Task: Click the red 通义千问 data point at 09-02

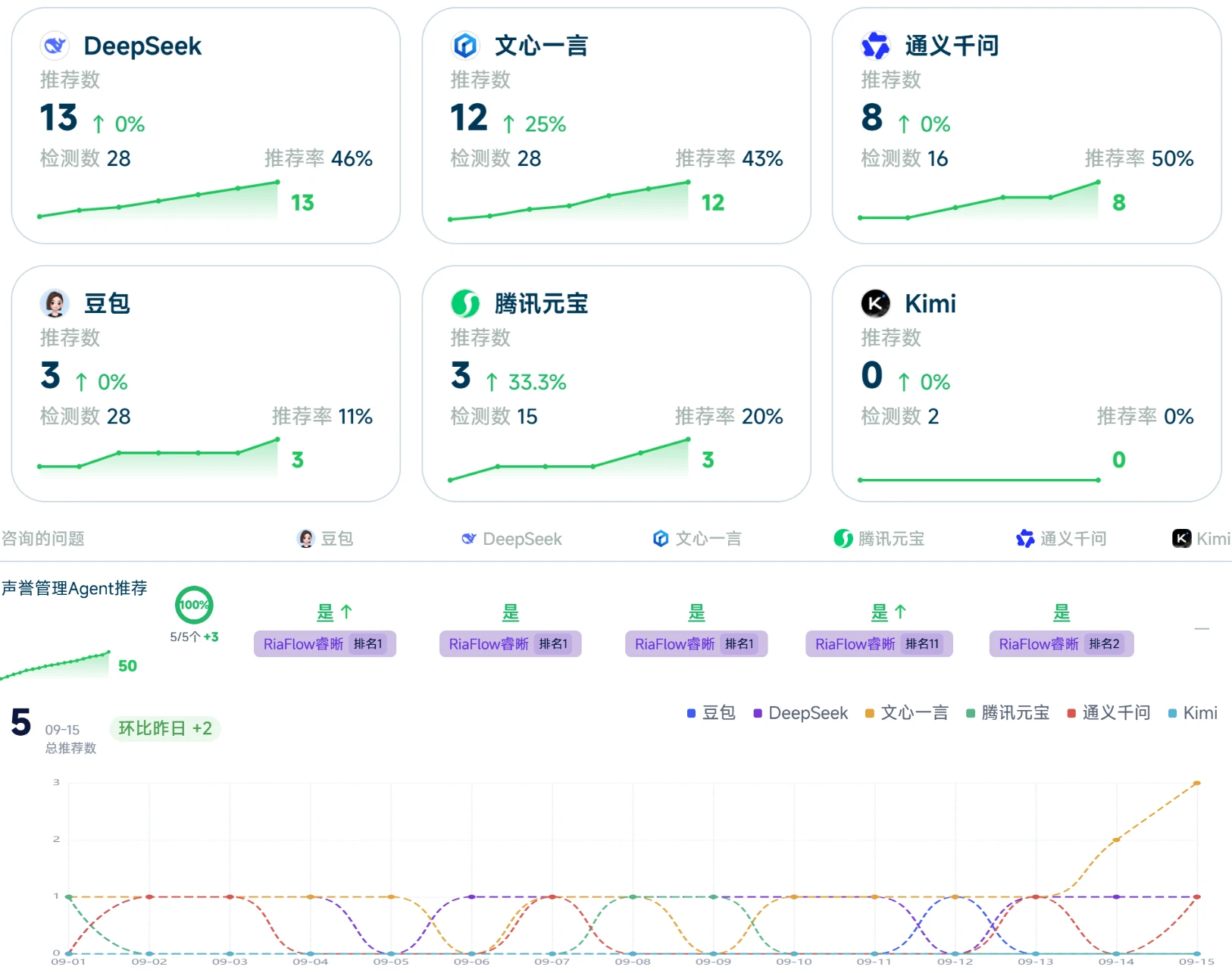Action: [x=149, y=896]
